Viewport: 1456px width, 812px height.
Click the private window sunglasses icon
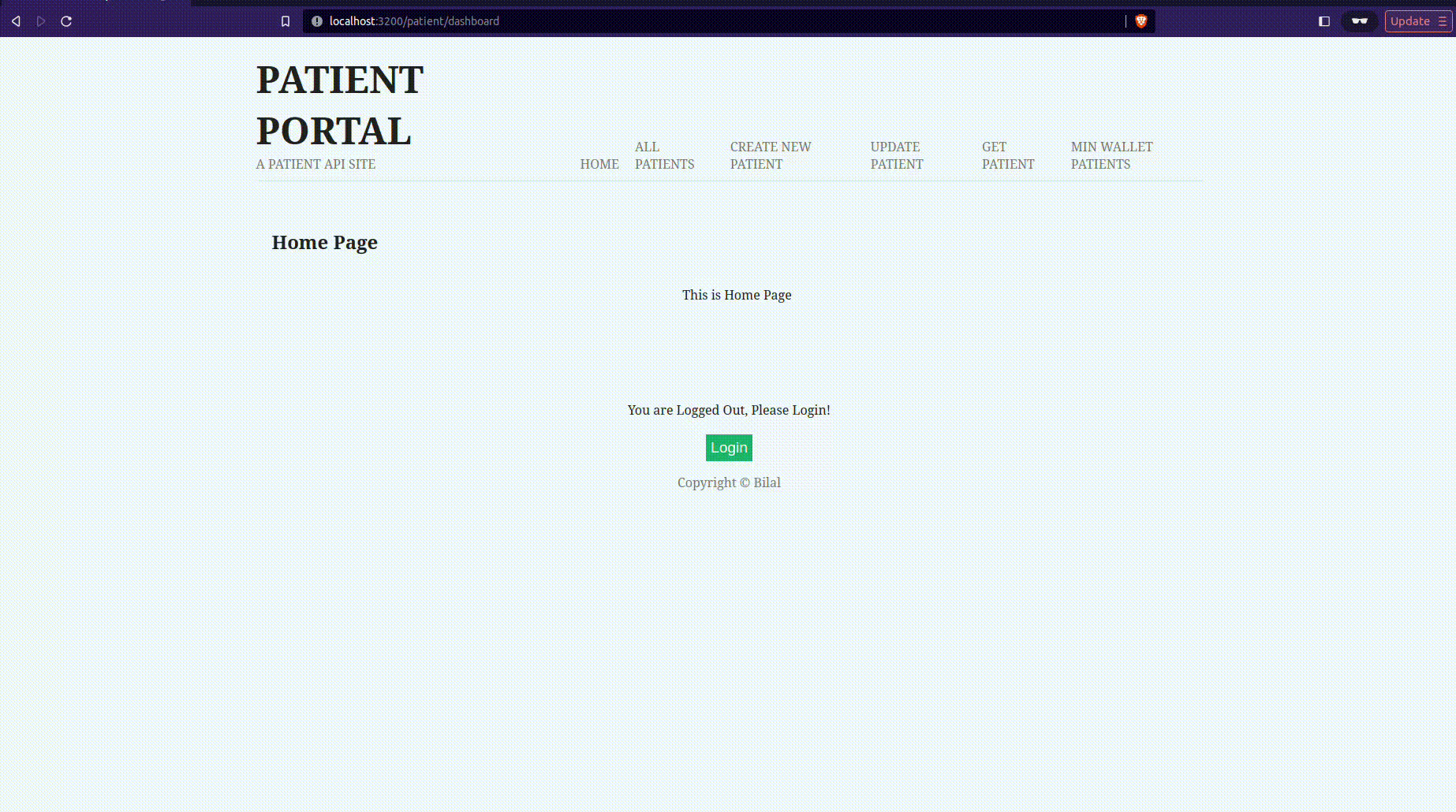[x=1360, y=21]
